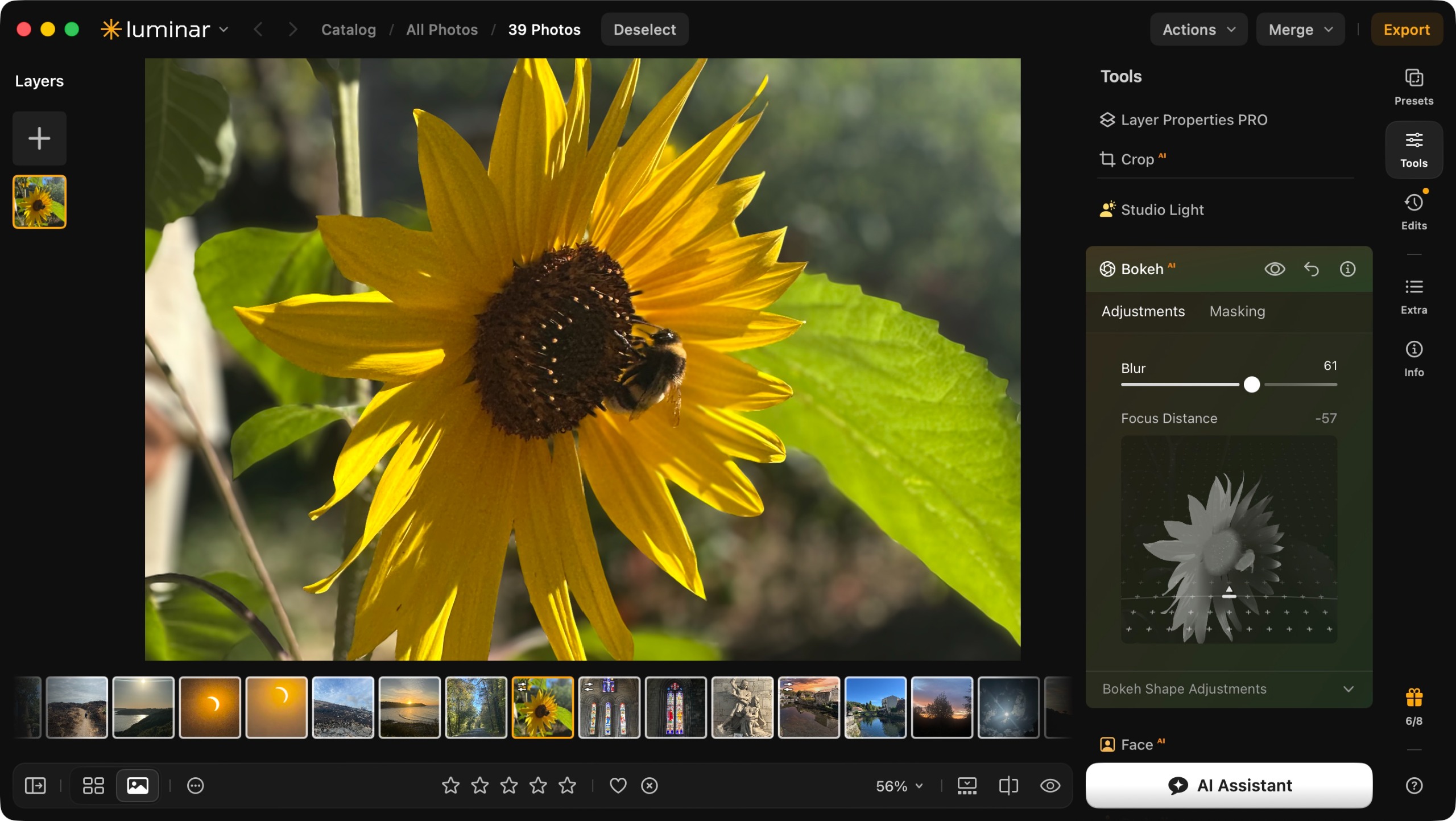Switch to the Masking tab
The image size is (1456, 821).
click(x=1237, y=311)
